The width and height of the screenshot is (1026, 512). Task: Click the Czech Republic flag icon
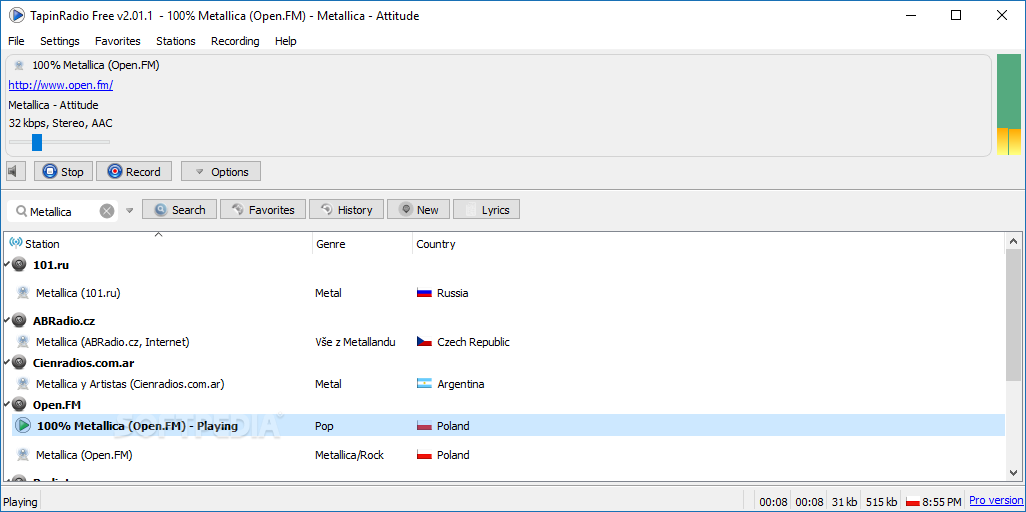point(424,342)
